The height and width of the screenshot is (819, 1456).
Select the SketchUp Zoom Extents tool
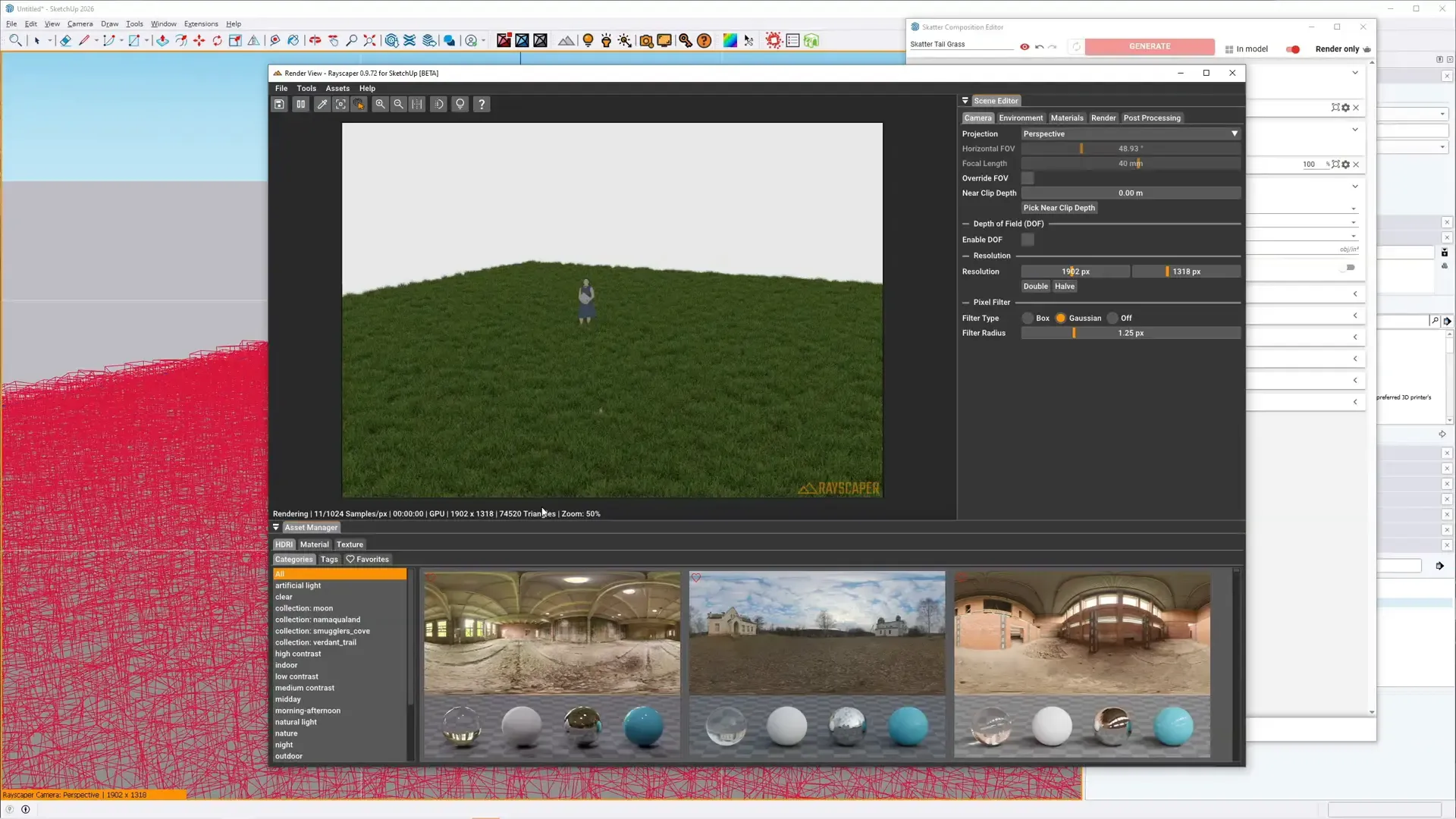click(370, 40)
